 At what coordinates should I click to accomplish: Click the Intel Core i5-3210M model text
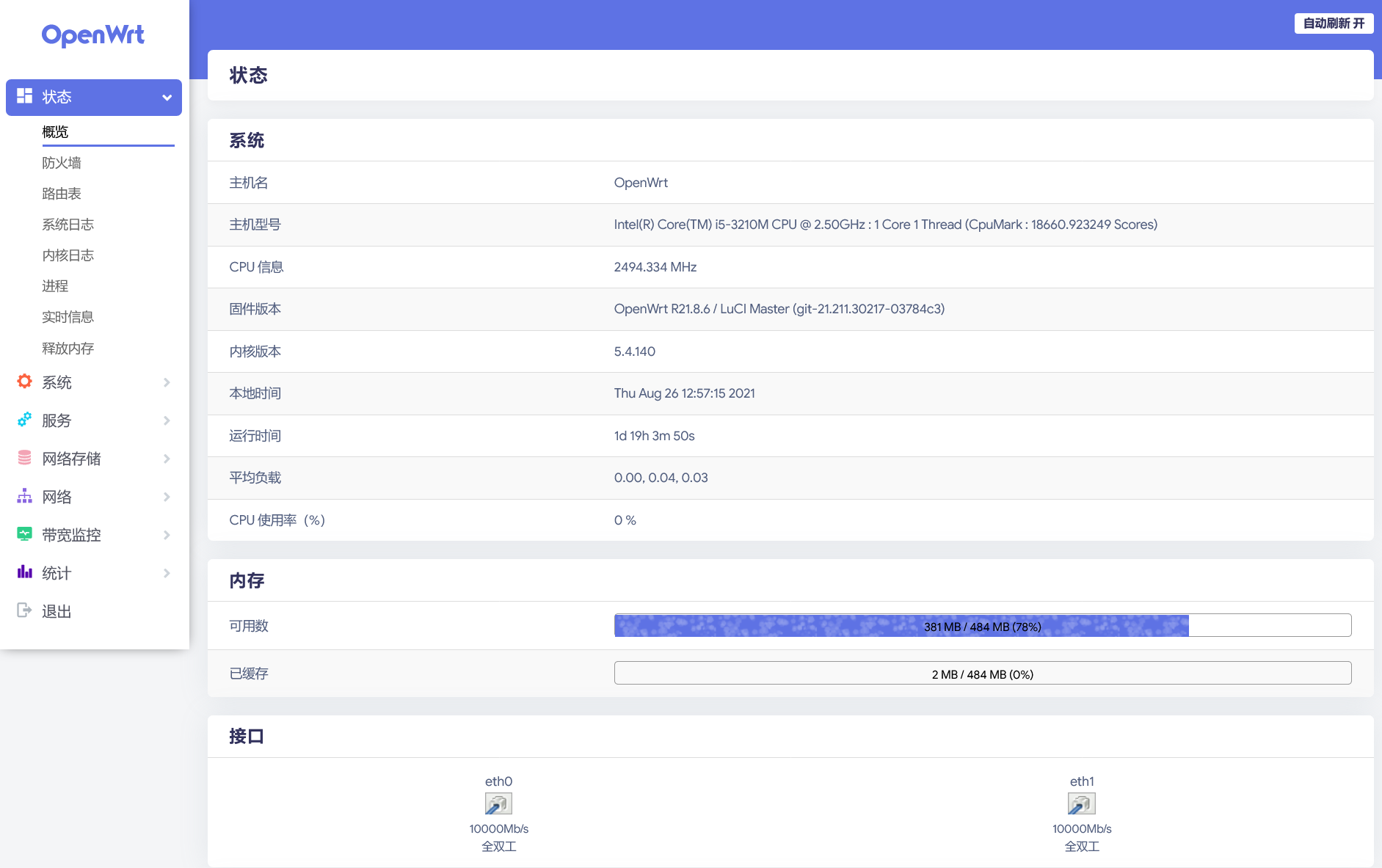click(886, 225)
